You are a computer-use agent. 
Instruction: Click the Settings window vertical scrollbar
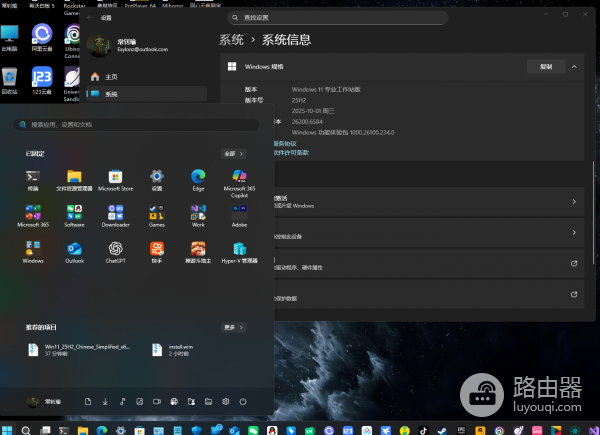(593, 212)
